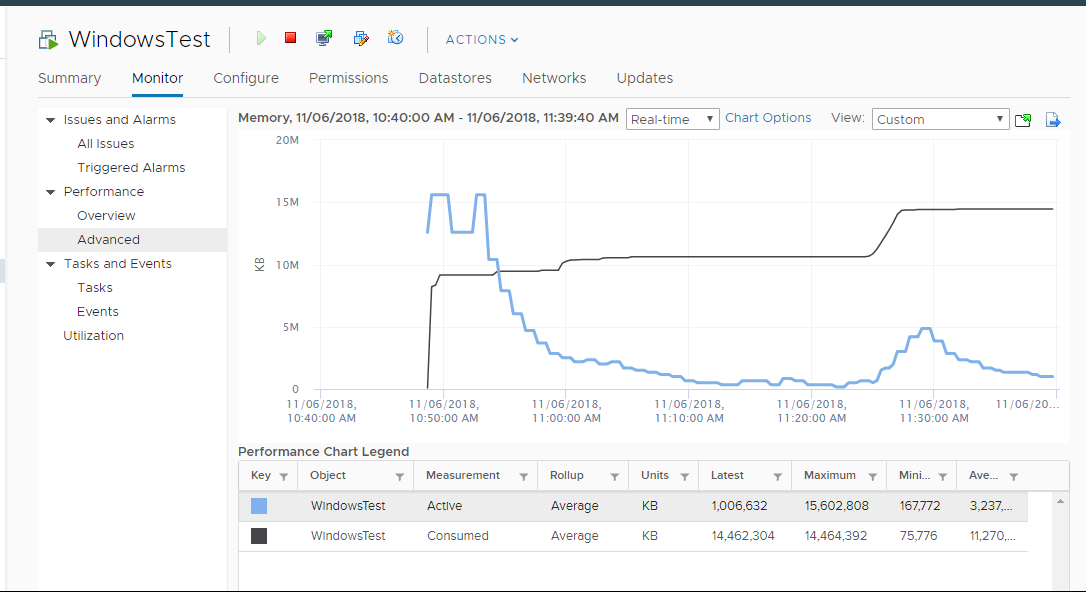Image resolution: width=1086 pixels, height=592 pixels.
Task: Click the Performance Chart Legend heading
Action: [x=323, y=451]
